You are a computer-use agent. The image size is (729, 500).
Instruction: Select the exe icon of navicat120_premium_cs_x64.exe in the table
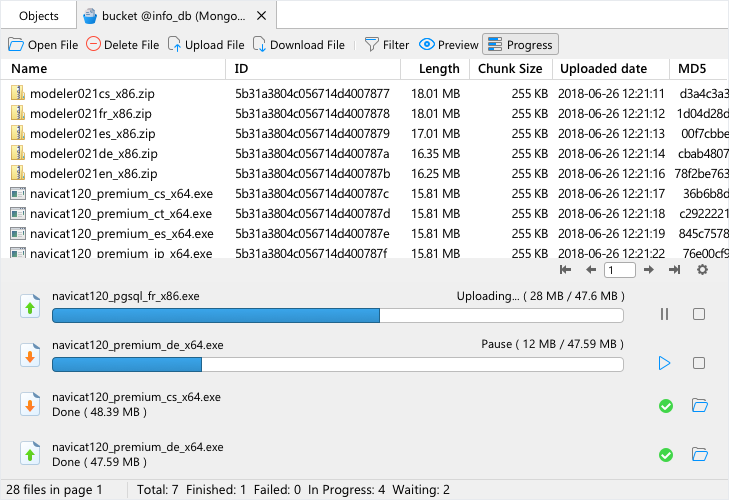pos(18,193)
